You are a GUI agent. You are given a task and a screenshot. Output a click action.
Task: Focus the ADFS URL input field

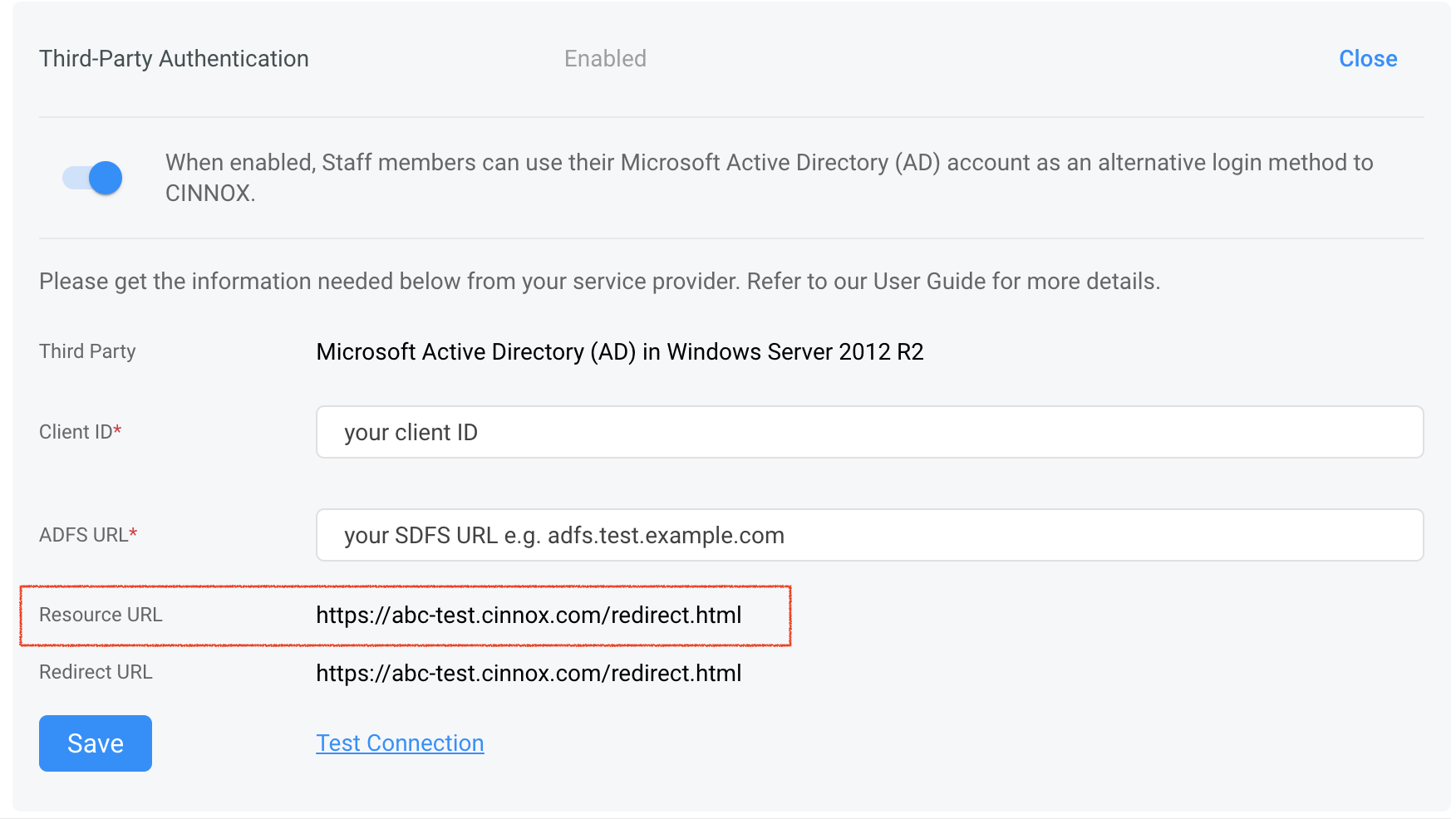(869, 535)
